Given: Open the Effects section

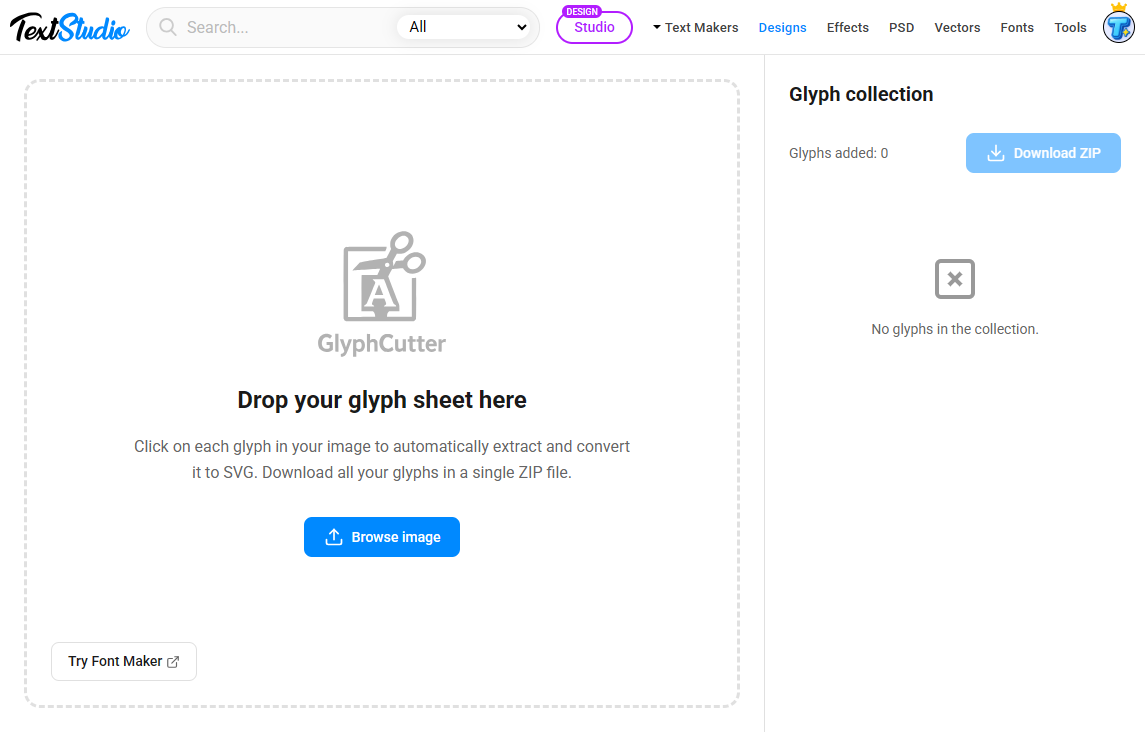Looking at the screenshot, I should [847, 27].
